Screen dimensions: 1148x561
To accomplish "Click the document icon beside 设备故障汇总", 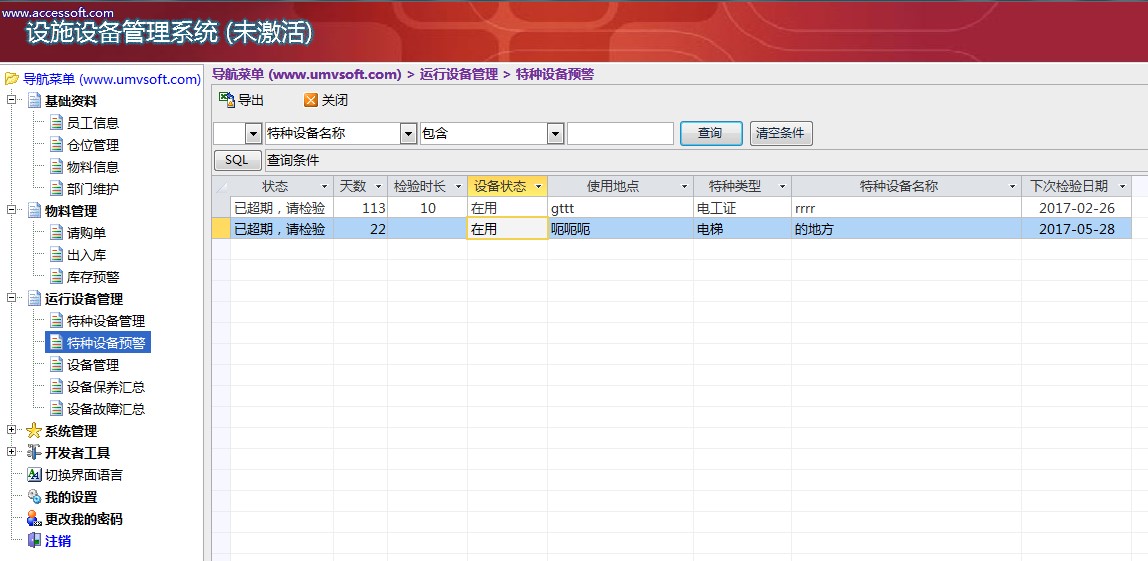I will coord(56,409).
